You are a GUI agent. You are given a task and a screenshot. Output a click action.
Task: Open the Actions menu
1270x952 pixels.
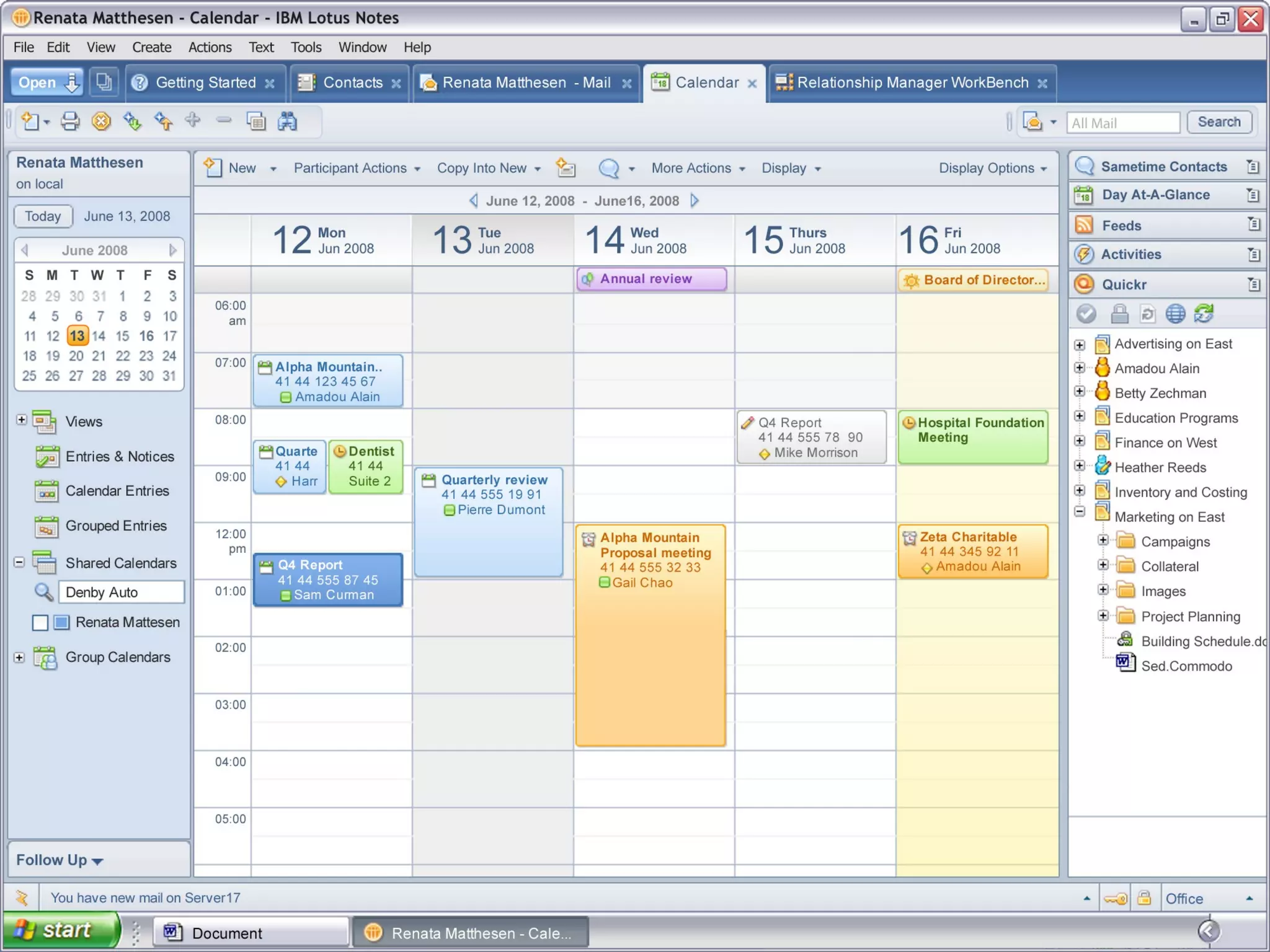[210, 47]
